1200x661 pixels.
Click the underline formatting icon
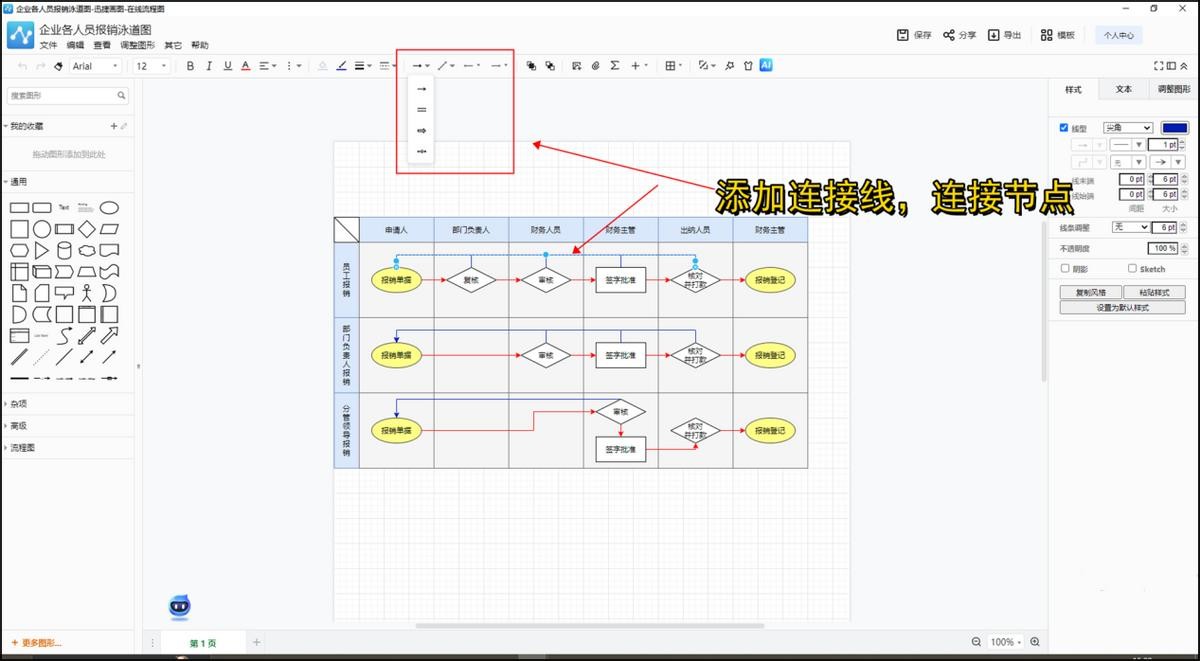click(x=228, y=66)
